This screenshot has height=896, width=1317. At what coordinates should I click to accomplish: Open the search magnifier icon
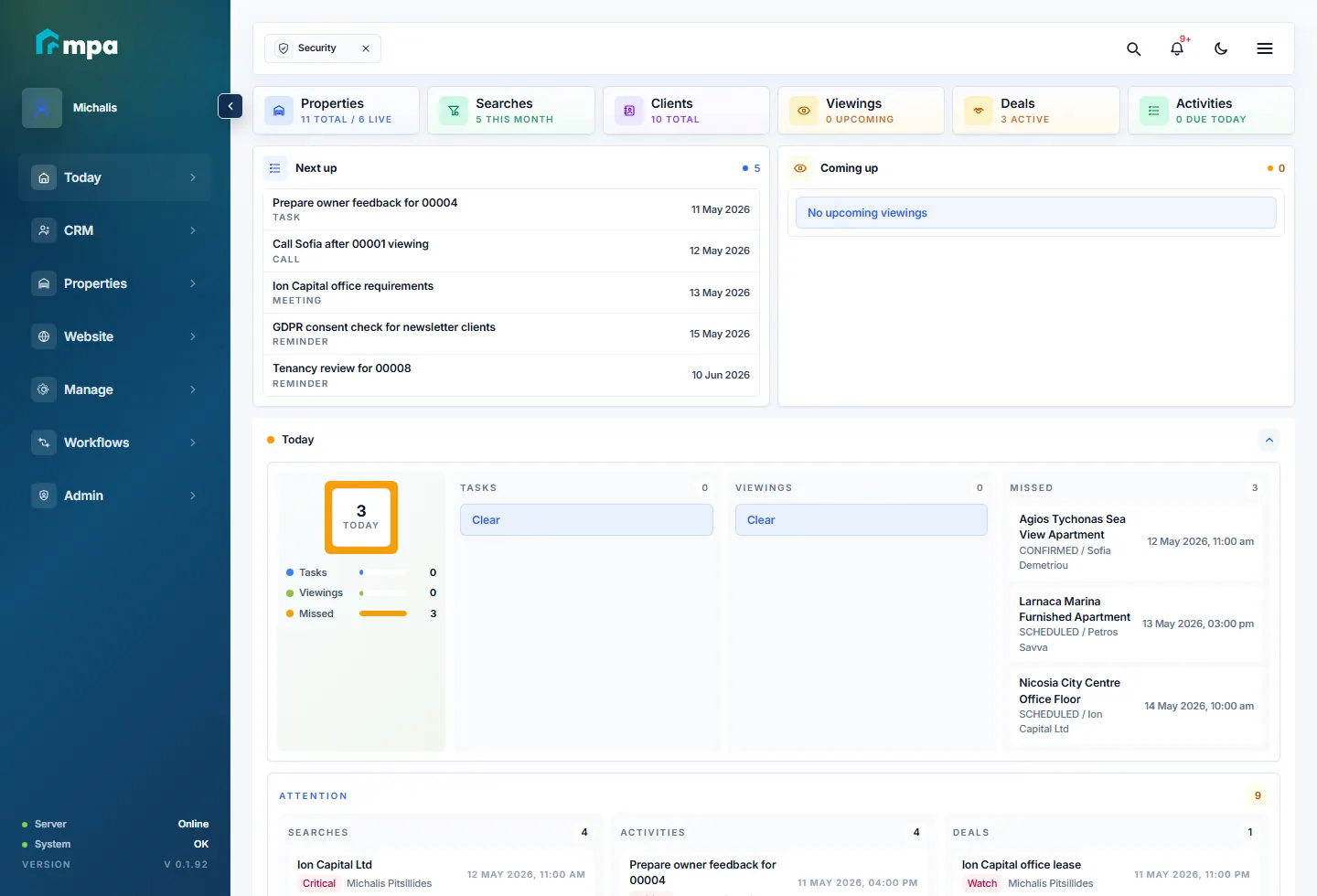point(1133,48)
